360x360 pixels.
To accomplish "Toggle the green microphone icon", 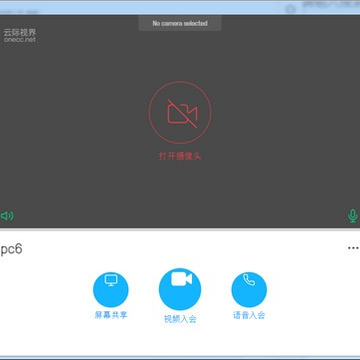I will tap(353, 216).
